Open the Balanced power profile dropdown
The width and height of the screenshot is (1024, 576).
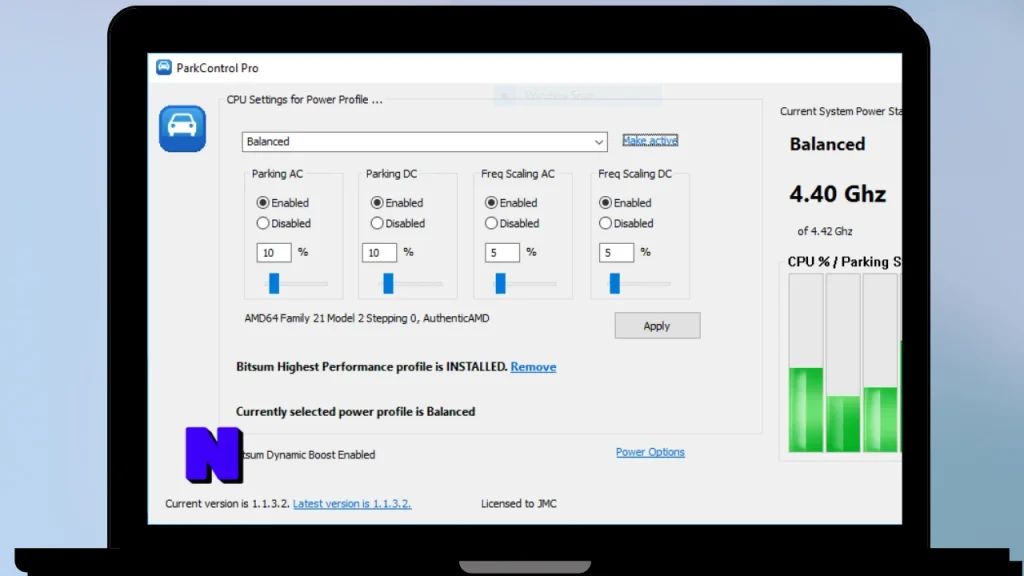point(424,142)
